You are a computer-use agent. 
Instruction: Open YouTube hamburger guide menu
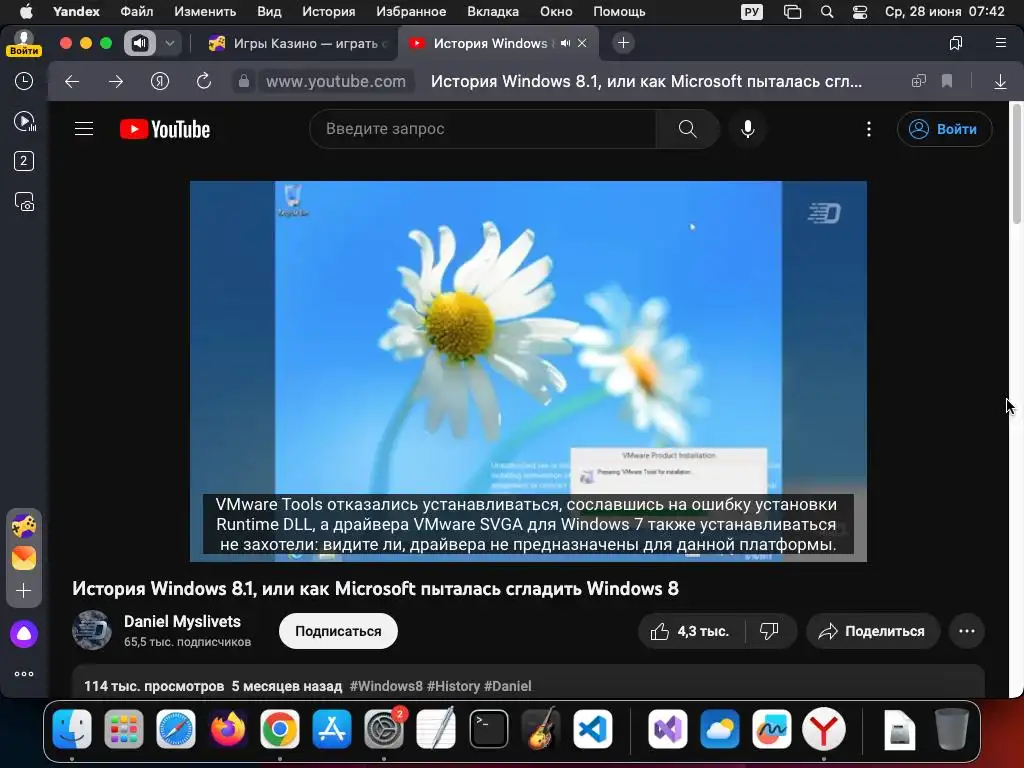(x=84, y=129)
